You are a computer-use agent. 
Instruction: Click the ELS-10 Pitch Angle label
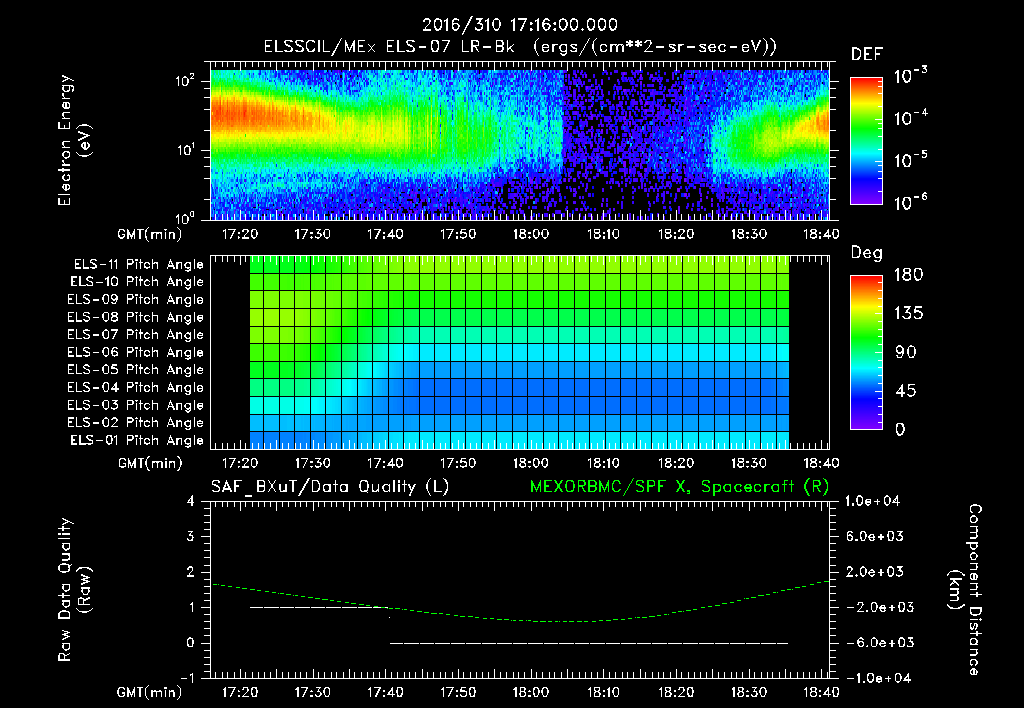[137, 282]
